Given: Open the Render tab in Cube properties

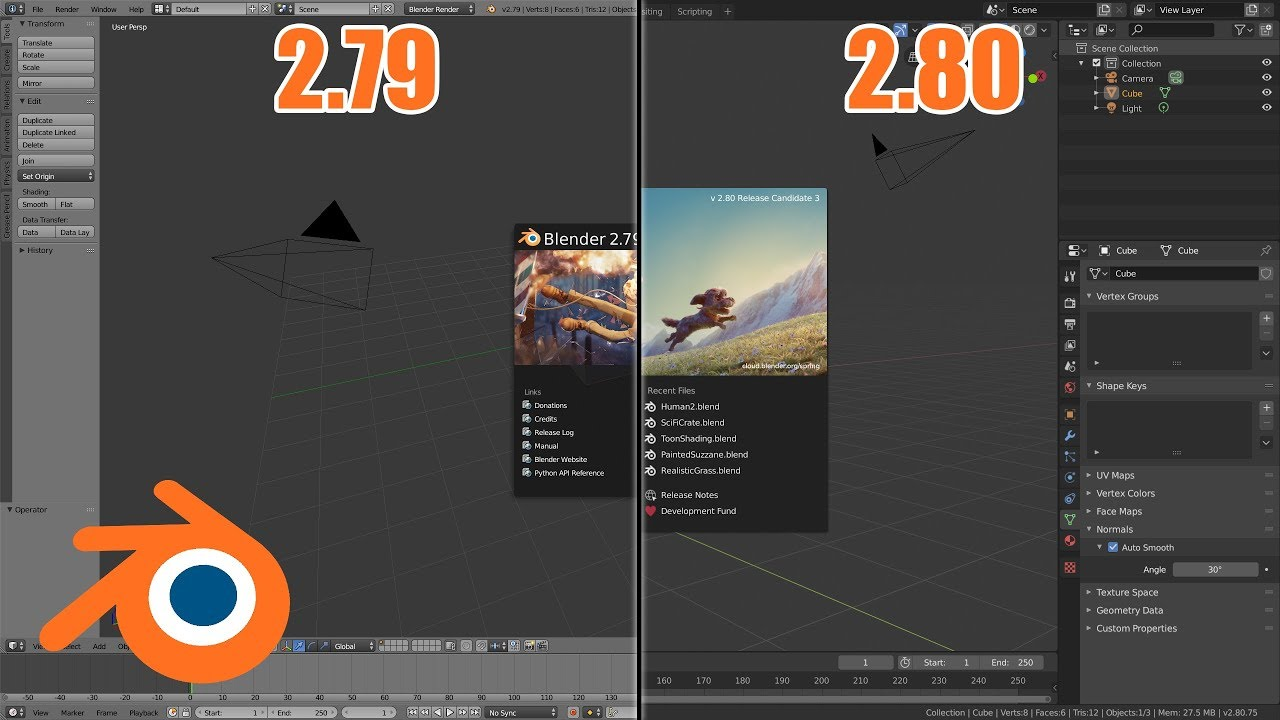Looking at the screenshot, I should click(1070, 303).
